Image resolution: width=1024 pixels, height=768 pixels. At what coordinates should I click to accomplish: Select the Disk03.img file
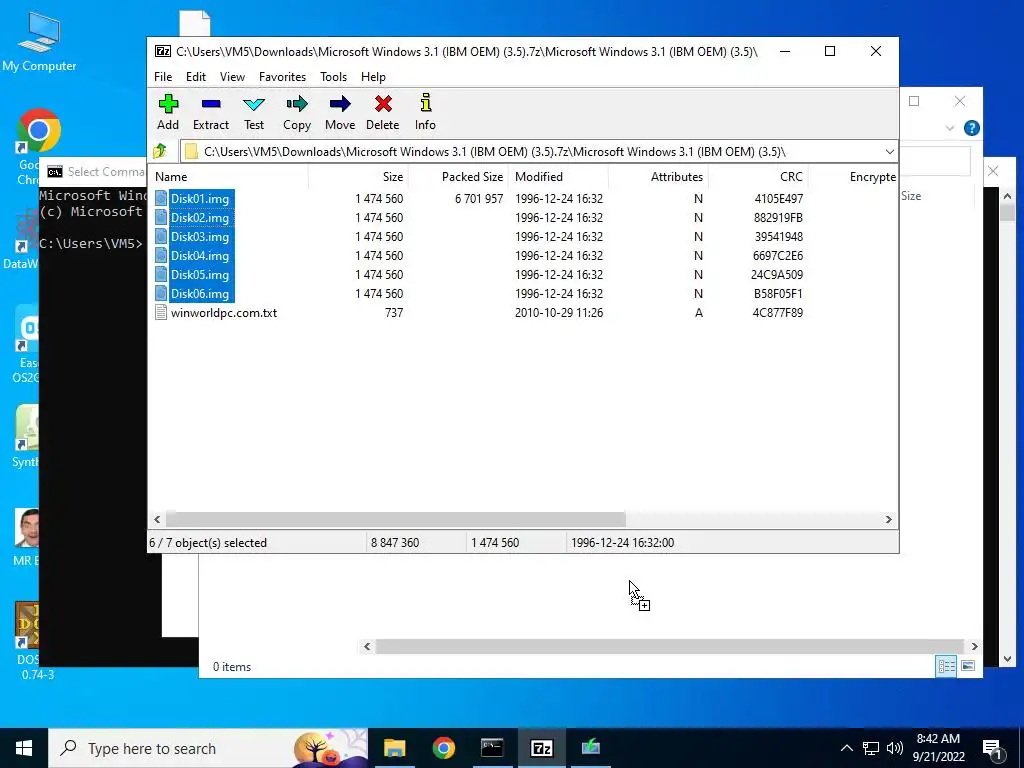click(199, 236)
